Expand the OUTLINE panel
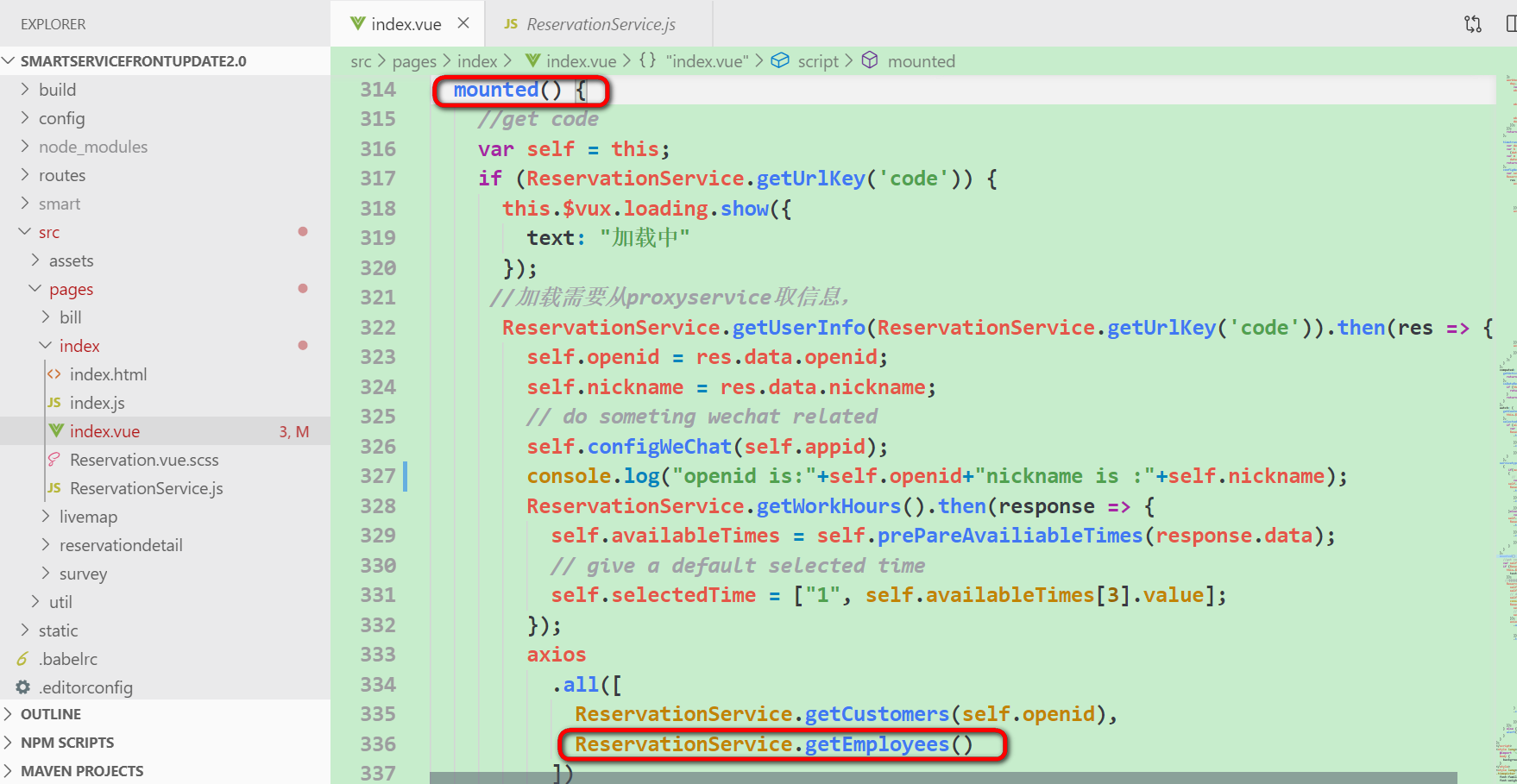Screen dimensions: 1517x784 [165, 714]
